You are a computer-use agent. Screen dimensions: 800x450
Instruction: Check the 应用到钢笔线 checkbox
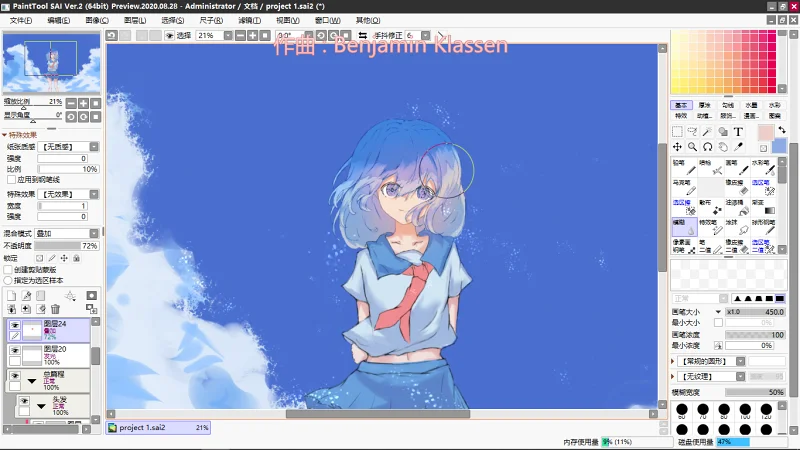[11, 180]
